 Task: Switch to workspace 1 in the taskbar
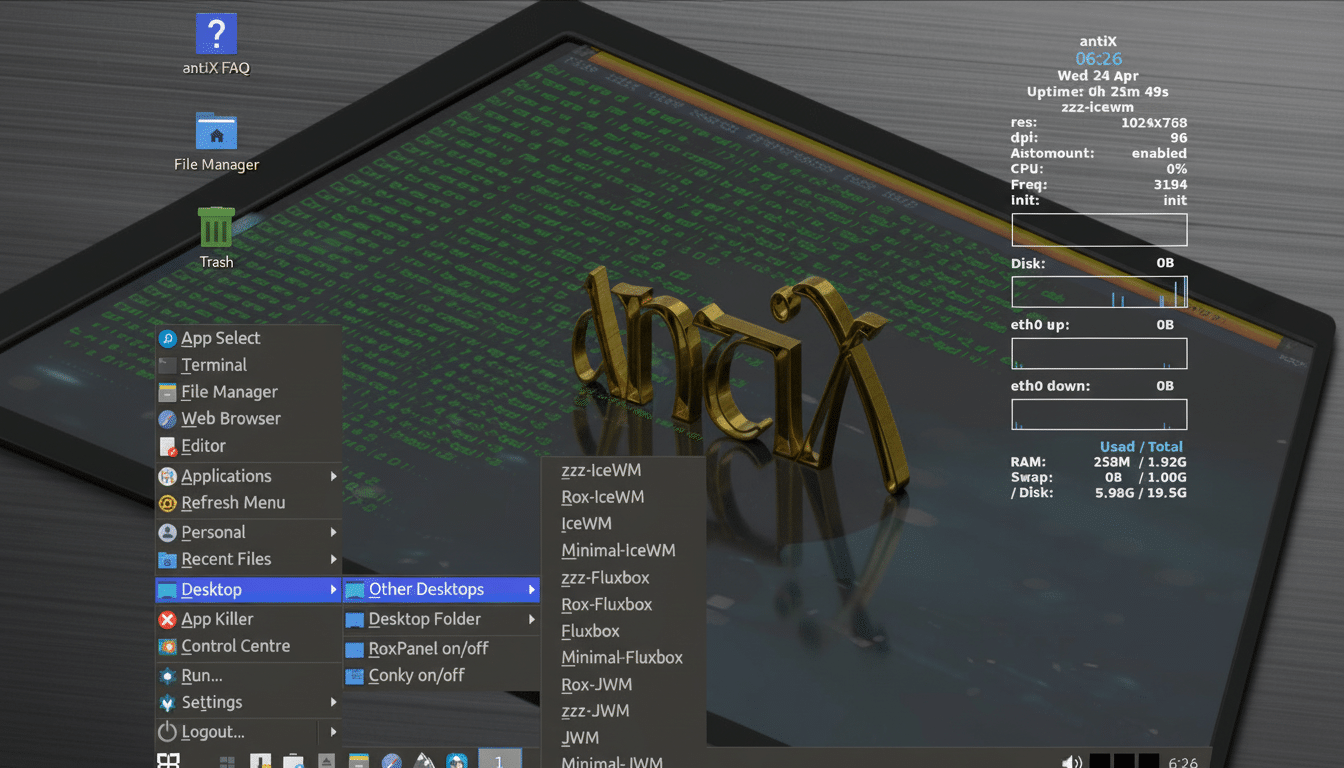point(500,760)
